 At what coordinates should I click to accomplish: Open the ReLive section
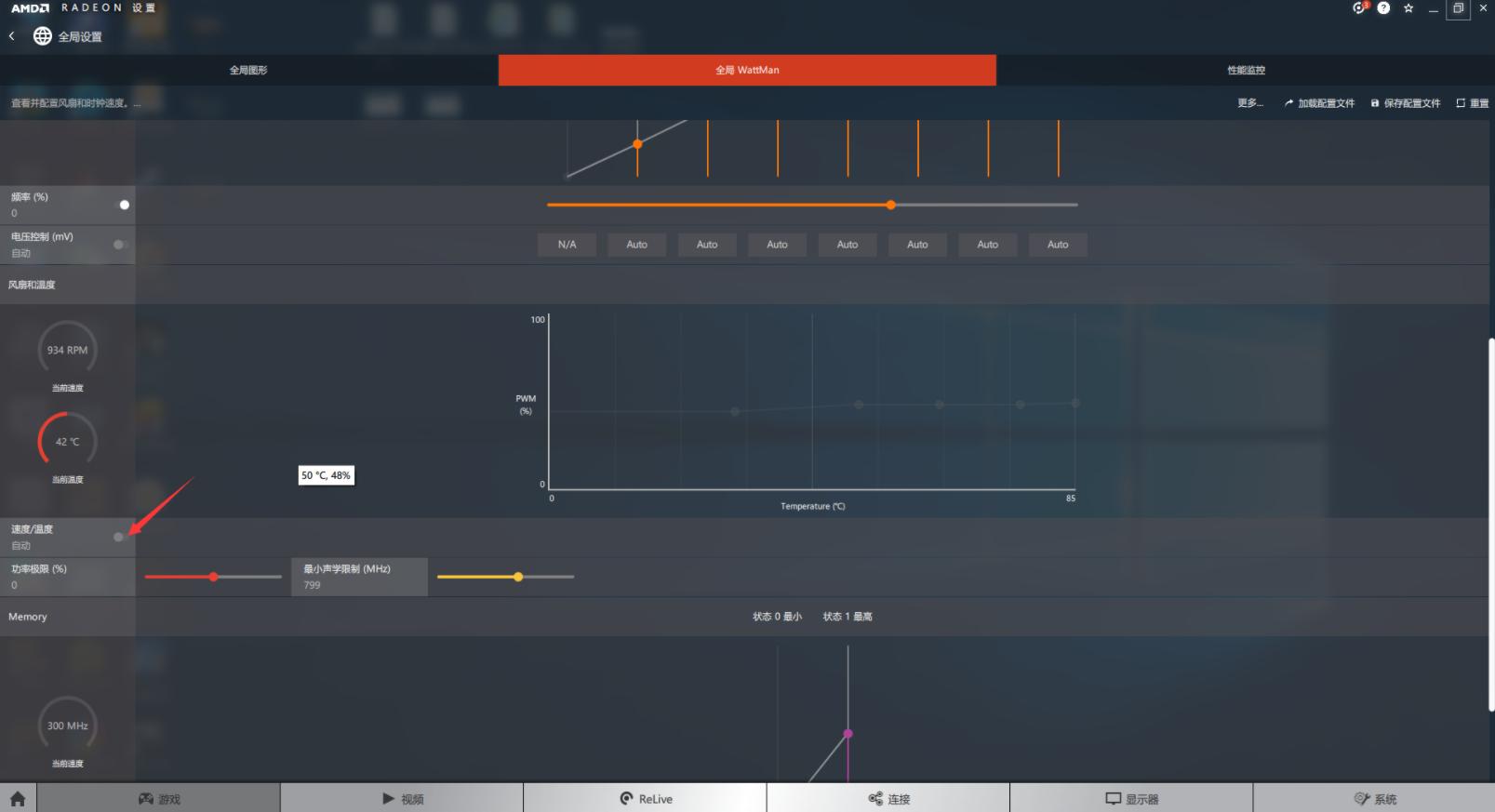coord(646,798)
